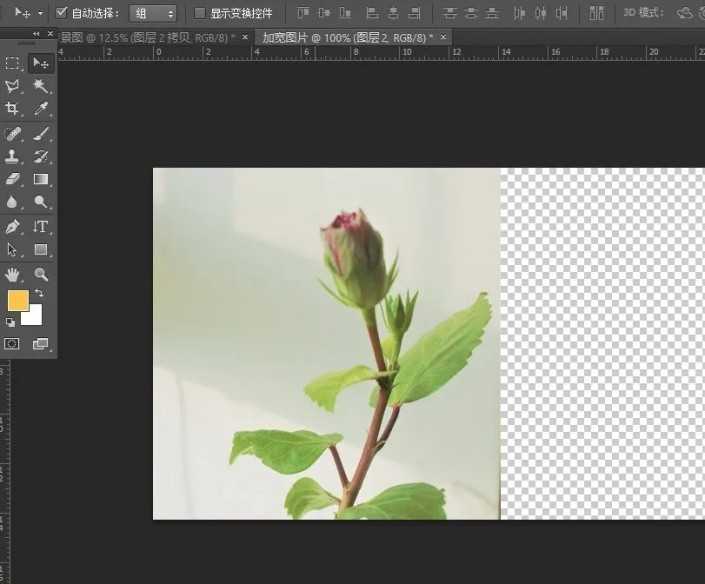This screenshot has width=705, height=584.
Task: Pick the Crop tool
Action: [13, 109]
